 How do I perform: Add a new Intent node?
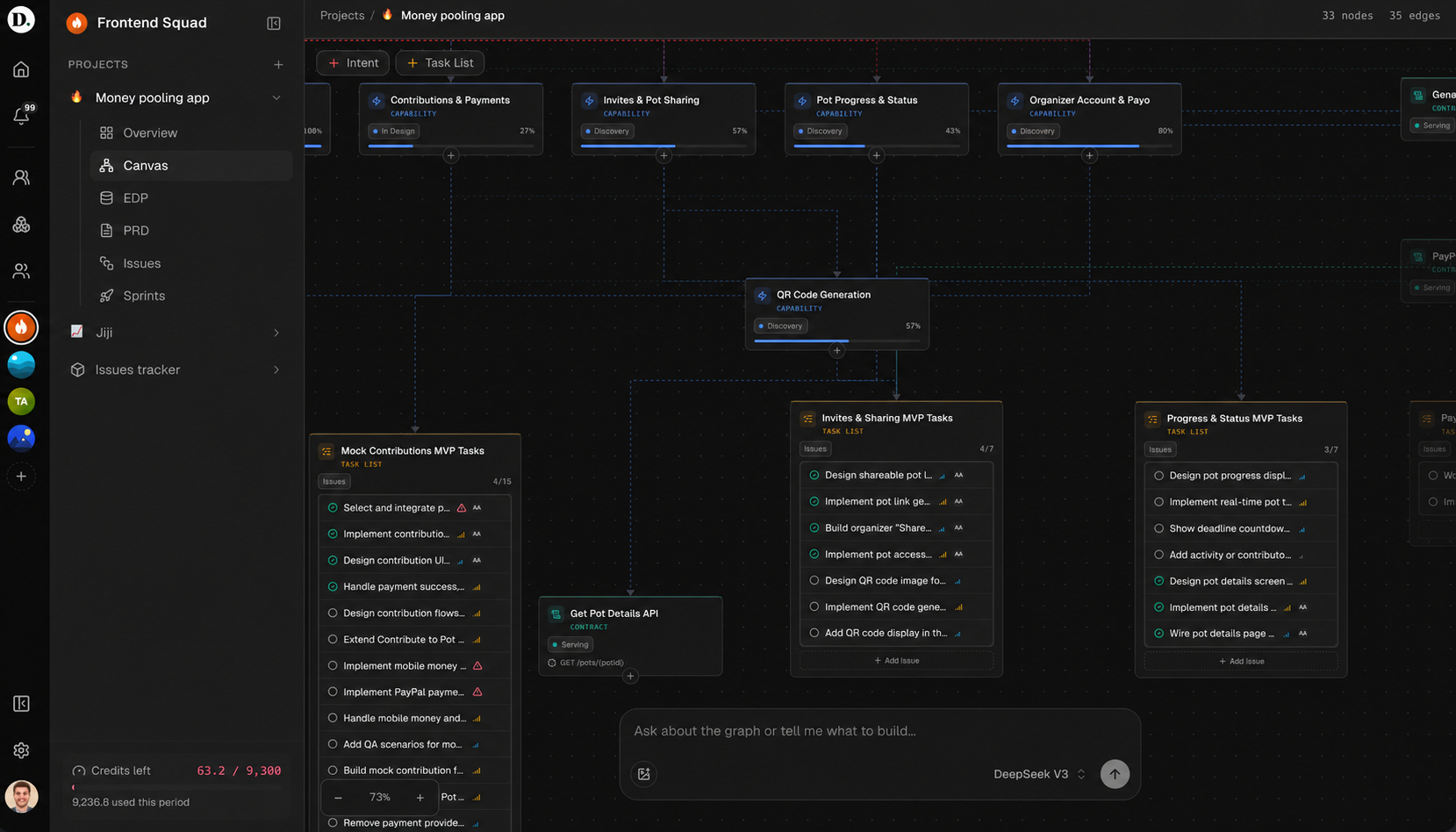353,62
